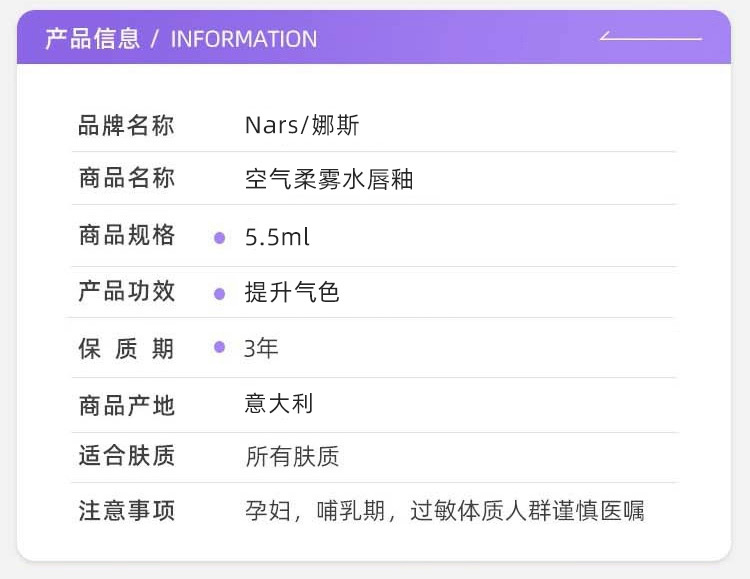Click the purple dot beside 5.5ml

(220, 238)
